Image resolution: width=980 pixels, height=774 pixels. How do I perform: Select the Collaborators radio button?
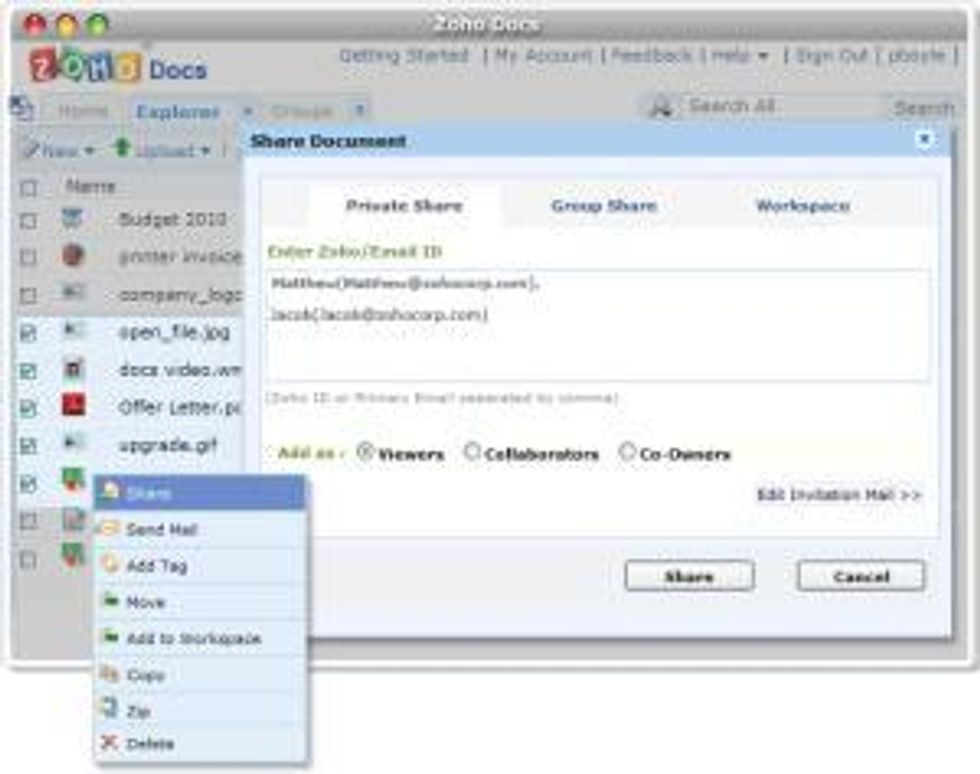472,452
